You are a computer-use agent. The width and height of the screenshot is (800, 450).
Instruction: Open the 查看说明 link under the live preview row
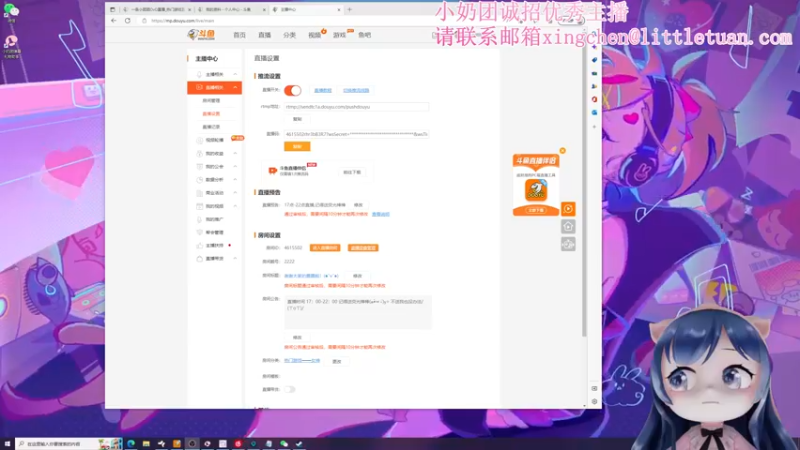coord(381,214)
